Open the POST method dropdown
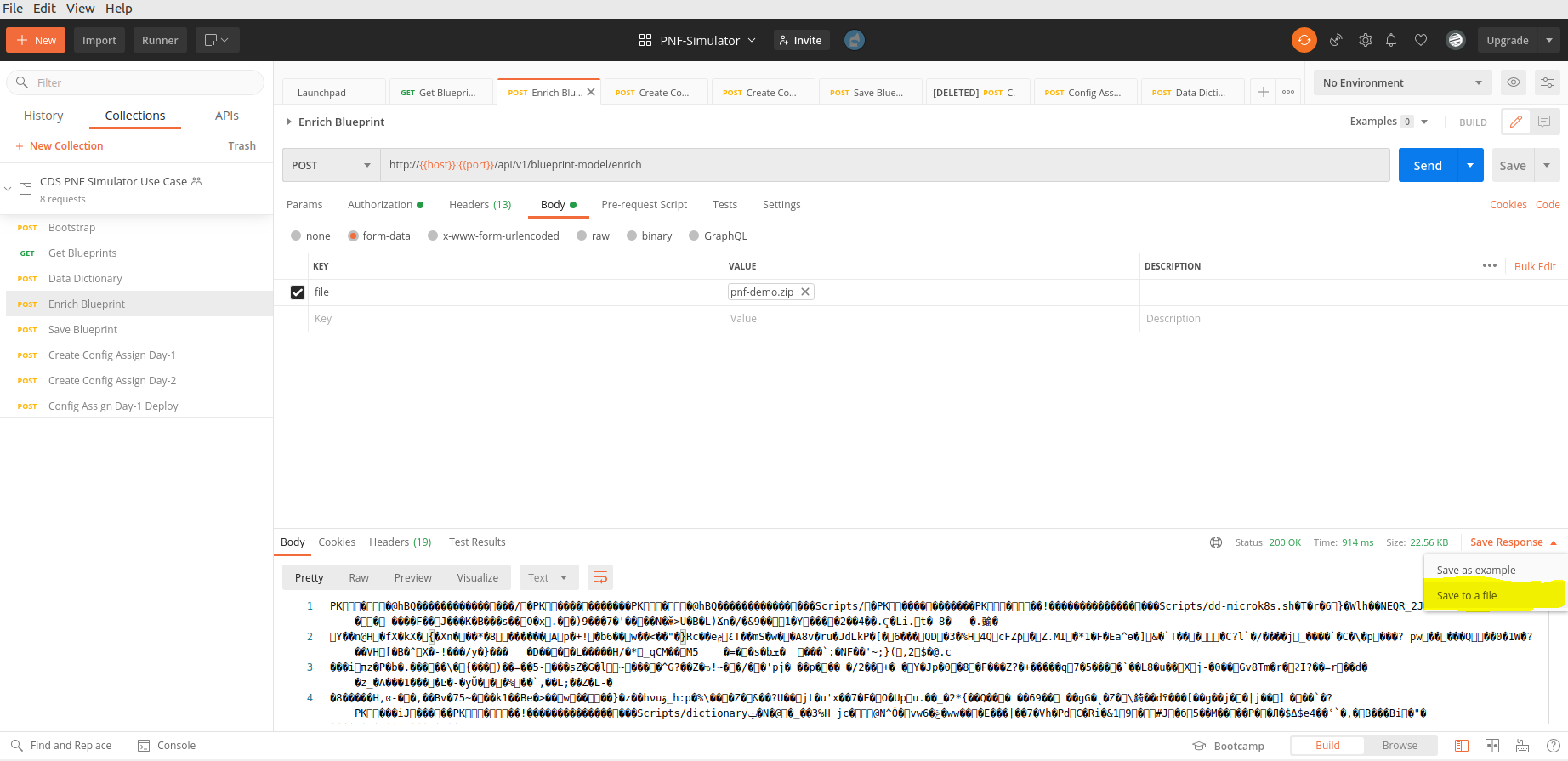The width and height of the screenshot is (1568, 761). (x=331, y=165)
